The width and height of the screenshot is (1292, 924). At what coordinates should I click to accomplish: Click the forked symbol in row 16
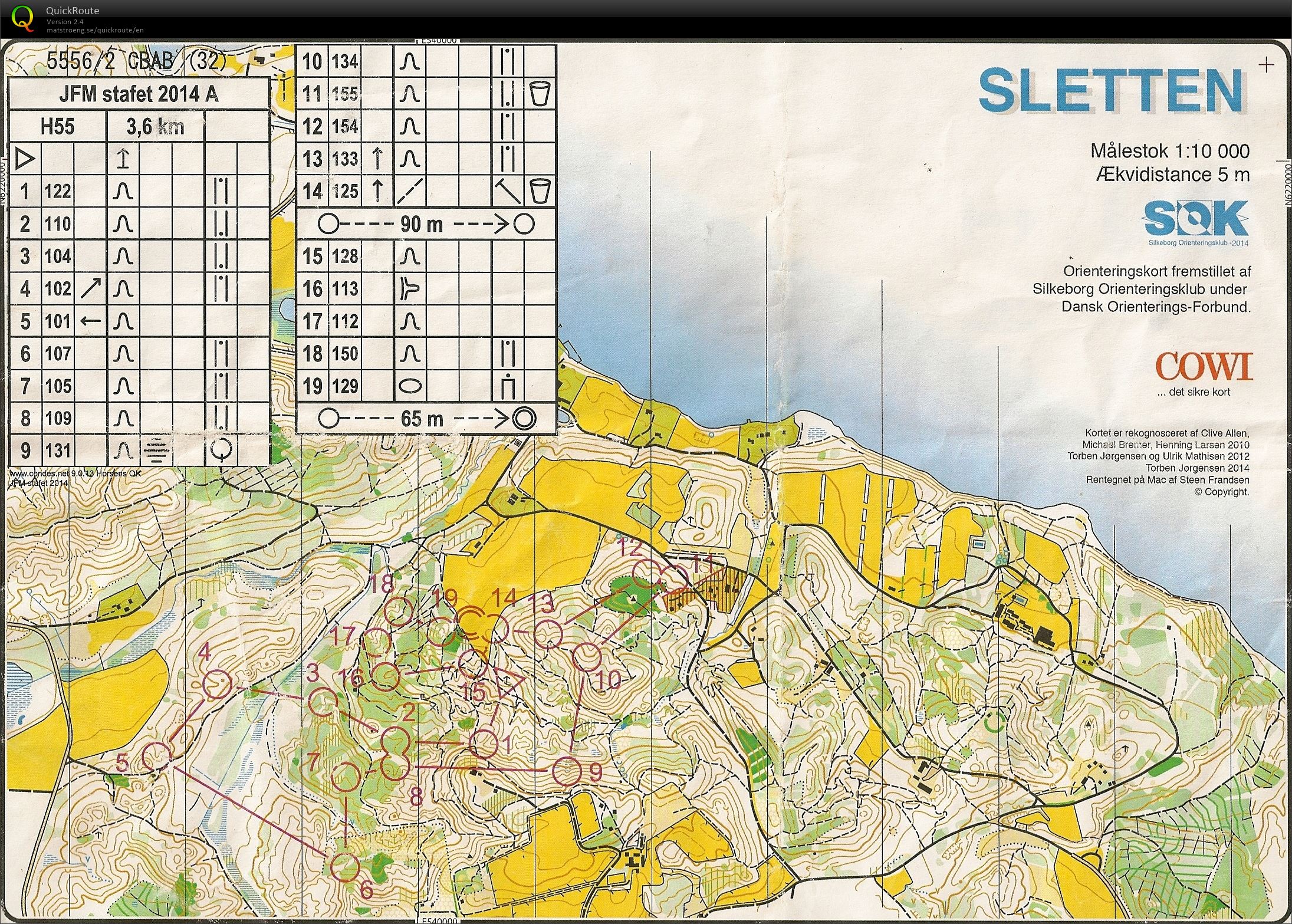point(410,289)
